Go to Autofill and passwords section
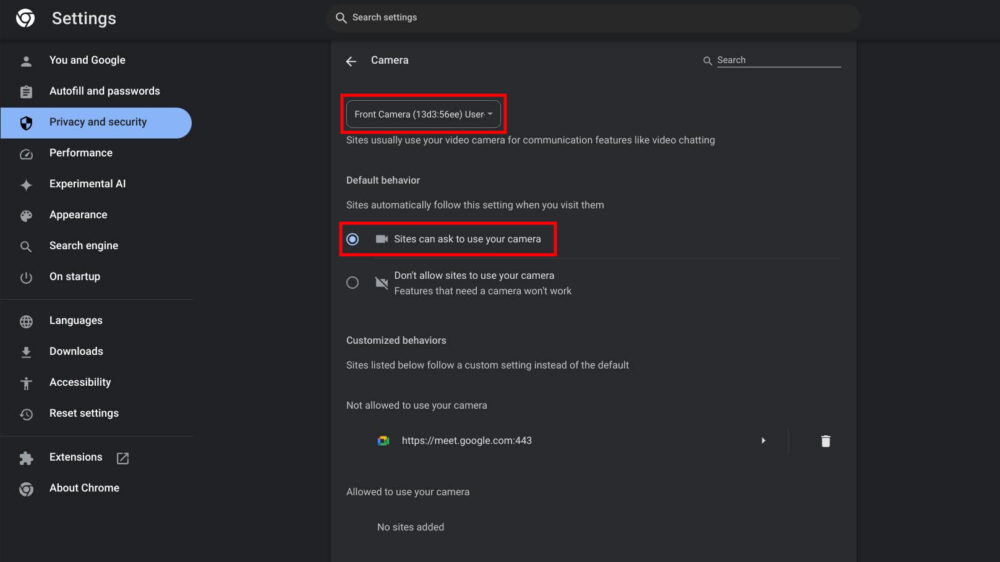 click(104, 91)
